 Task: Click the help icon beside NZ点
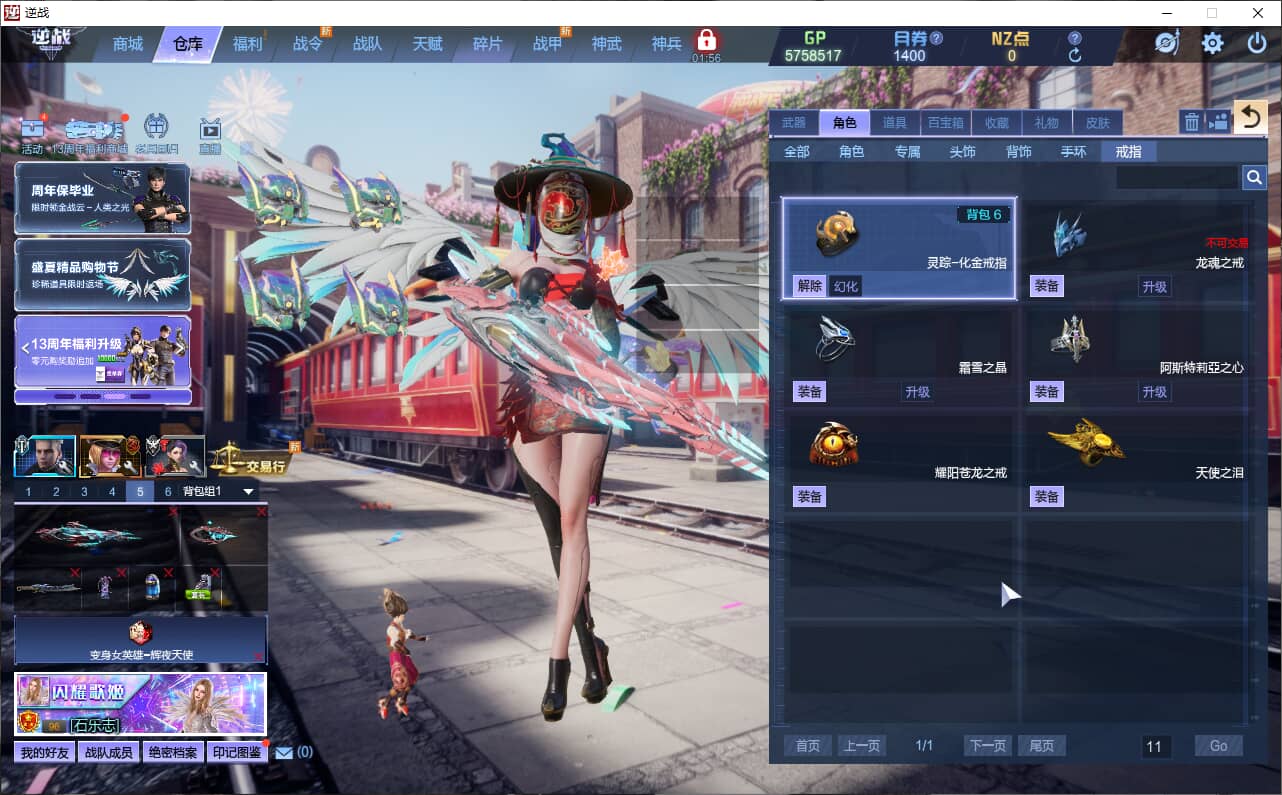pos(1075,38)
